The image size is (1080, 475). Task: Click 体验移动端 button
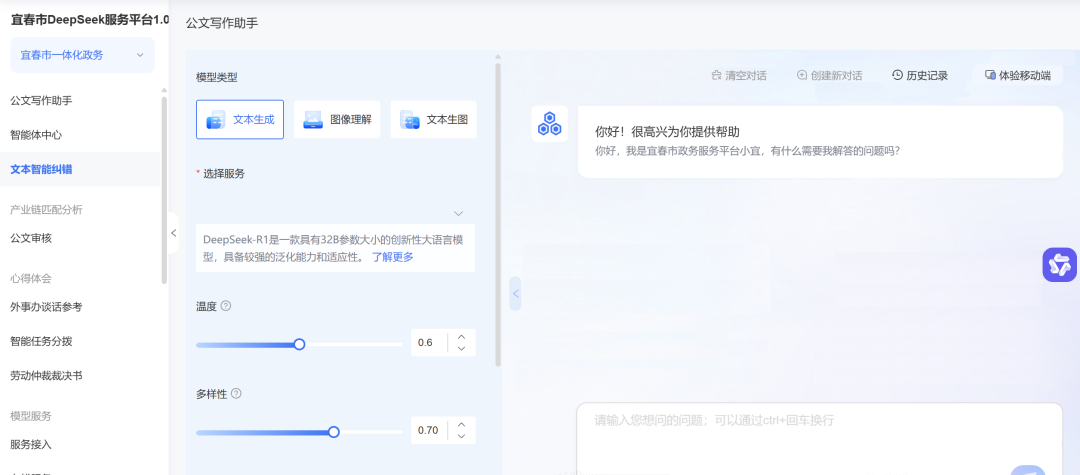1017,76
